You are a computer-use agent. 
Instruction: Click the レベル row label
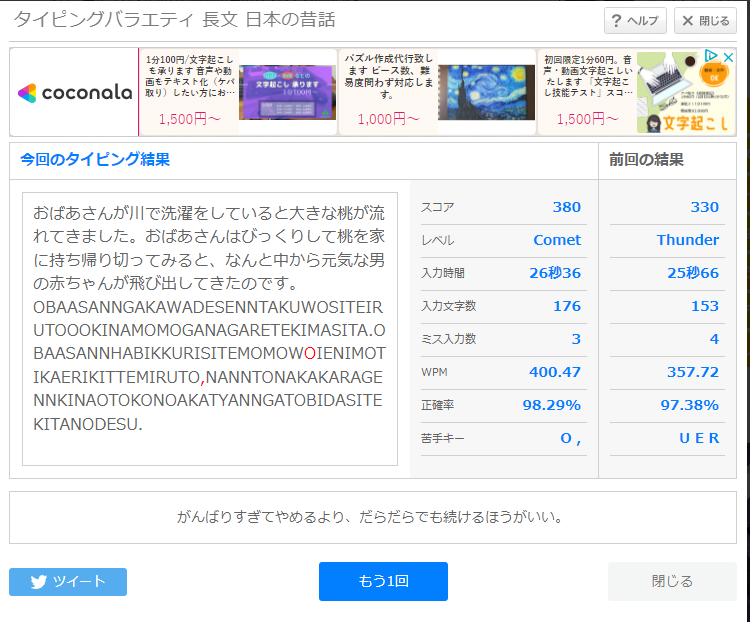[437, 240]
